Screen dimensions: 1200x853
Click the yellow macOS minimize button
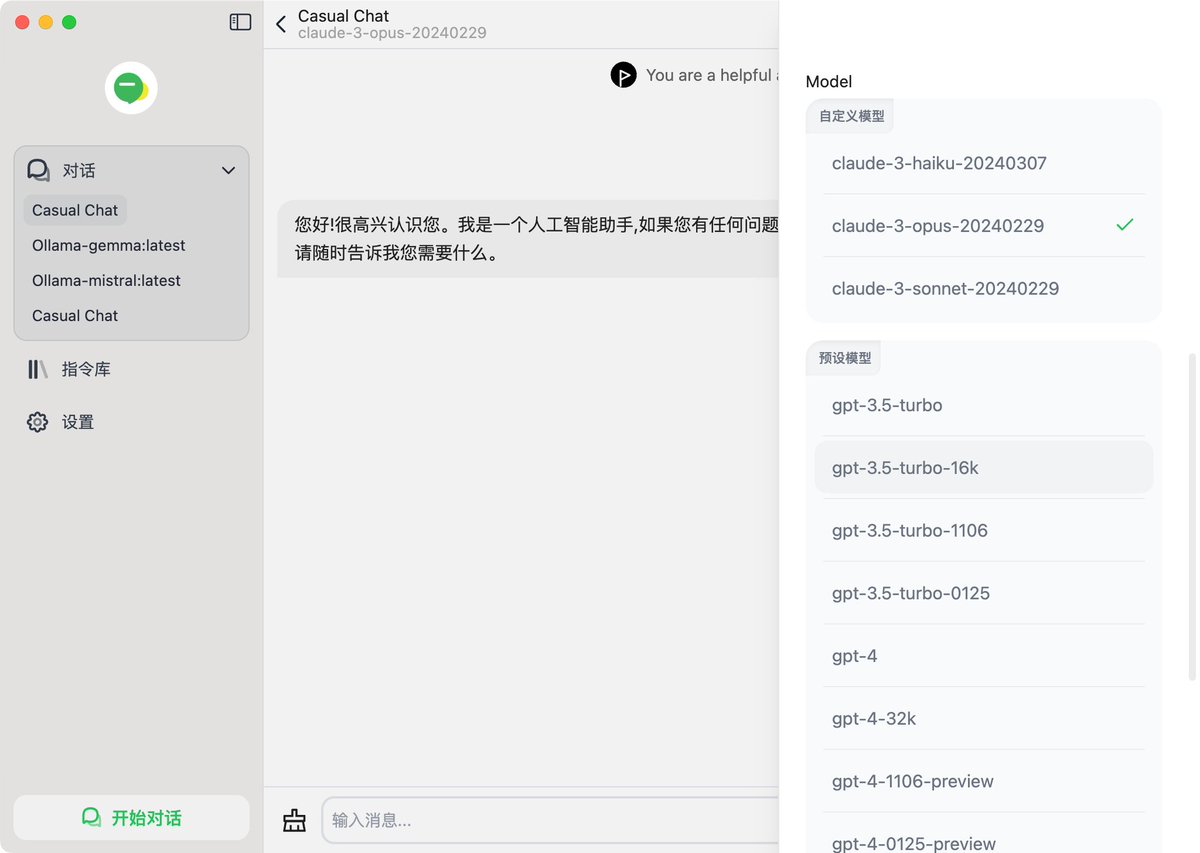46,22
